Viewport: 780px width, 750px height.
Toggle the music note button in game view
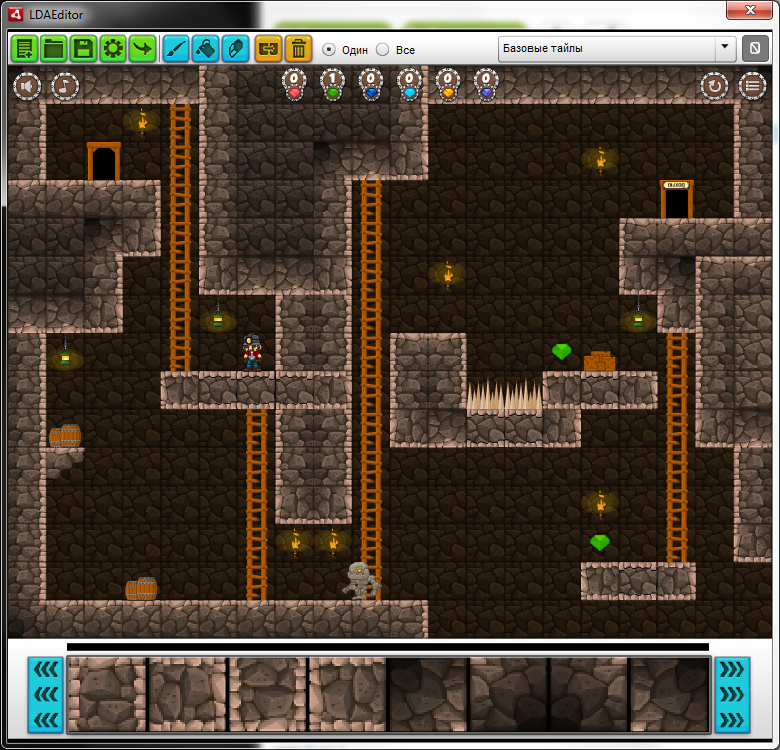[65, 87]
